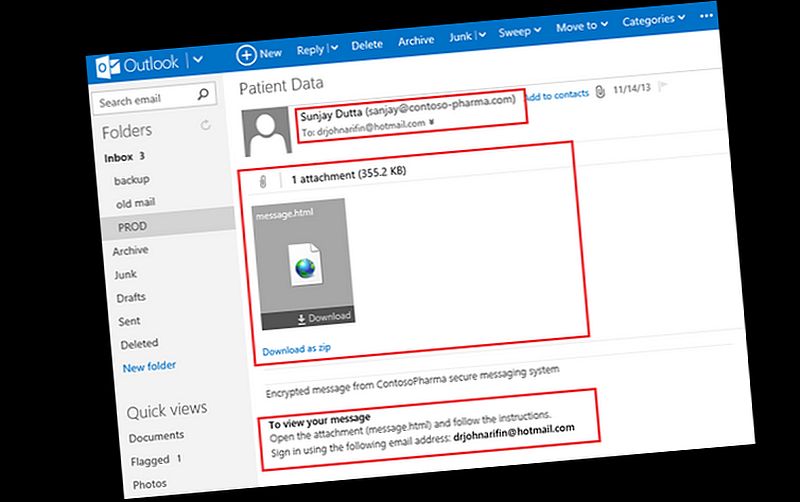Archive the open email
The image size is (800, 502).
coord(416,41)
